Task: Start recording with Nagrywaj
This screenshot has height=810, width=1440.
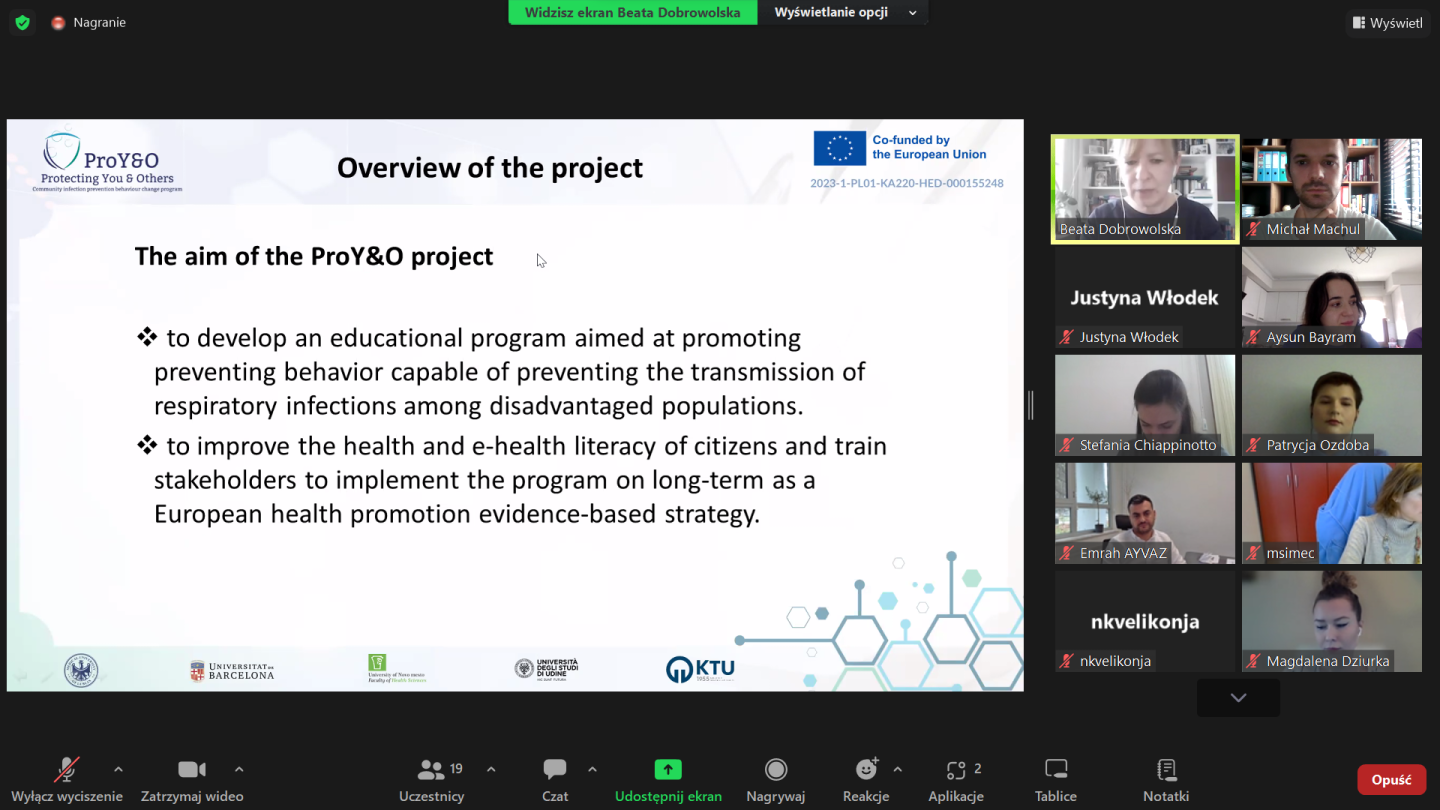Action: coord(776,780)
